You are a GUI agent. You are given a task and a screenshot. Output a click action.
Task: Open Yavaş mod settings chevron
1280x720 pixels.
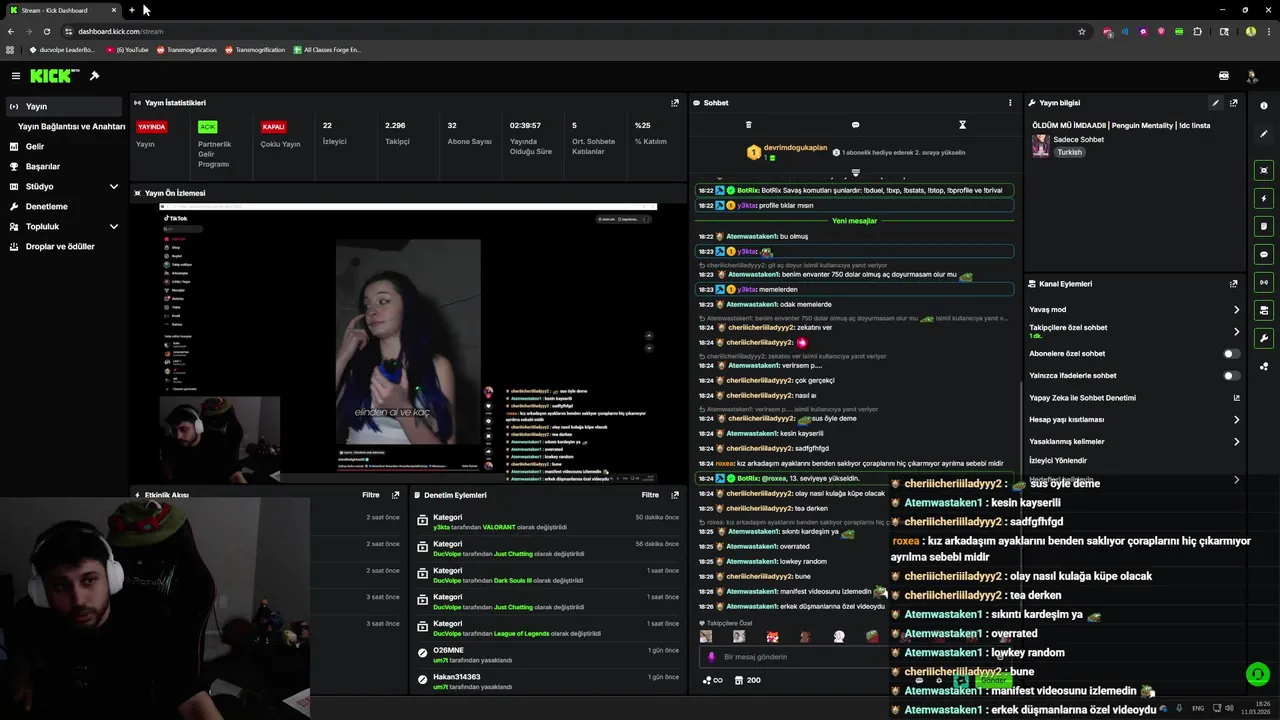[1236, 310]
